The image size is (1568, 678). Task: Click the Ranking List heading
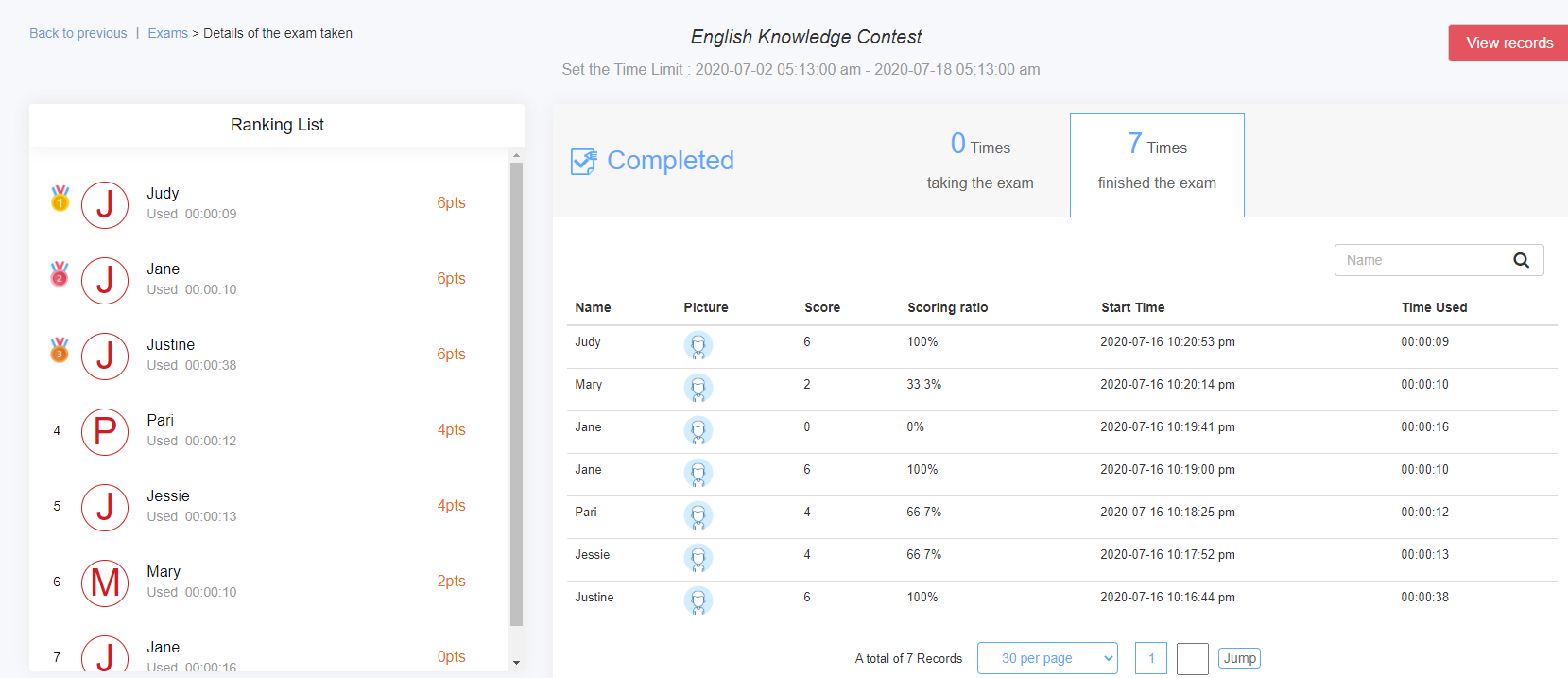coord(277,125)
